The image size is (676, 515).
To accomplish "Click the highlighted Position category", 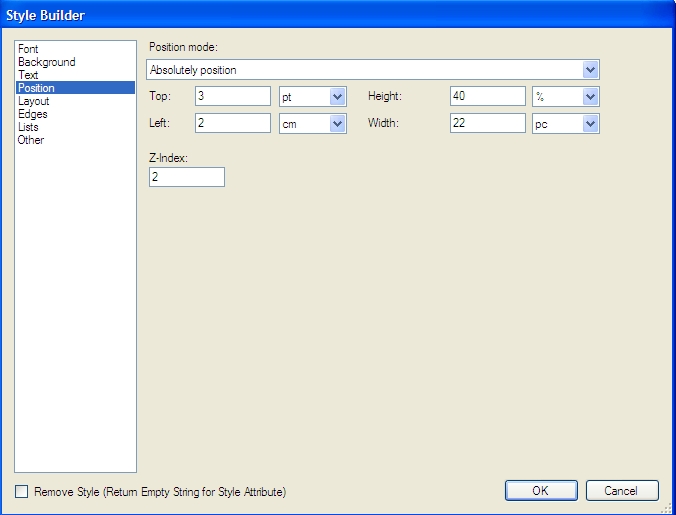I will tap(36, 88).
